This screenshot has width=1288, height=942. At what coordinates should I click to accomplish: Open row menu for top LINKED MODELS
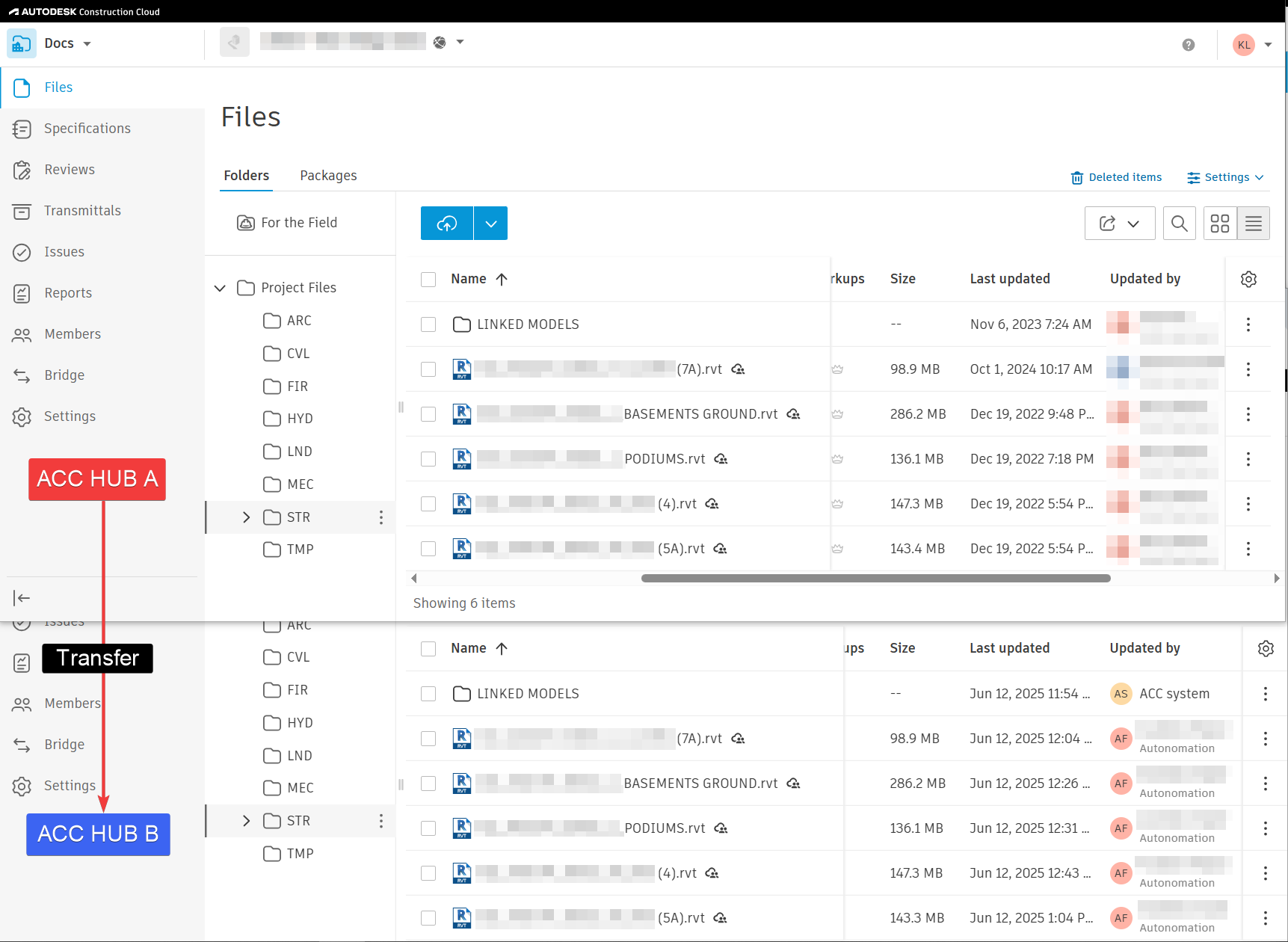click(1248, 324)
